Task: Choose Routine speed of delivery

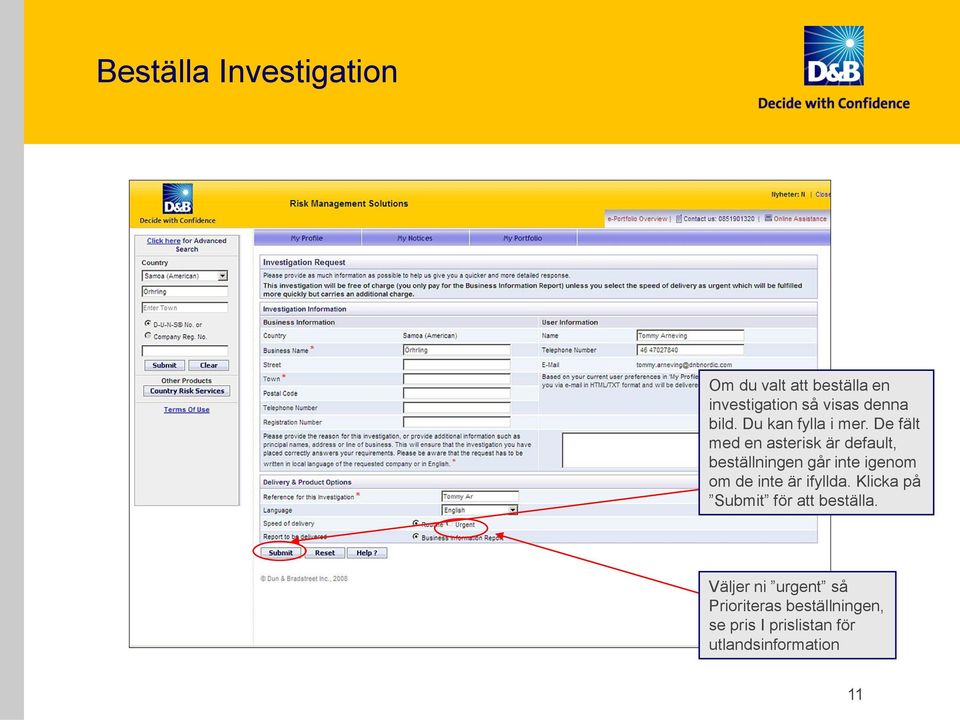Action: pyautogui.click(x=416, y=523)
